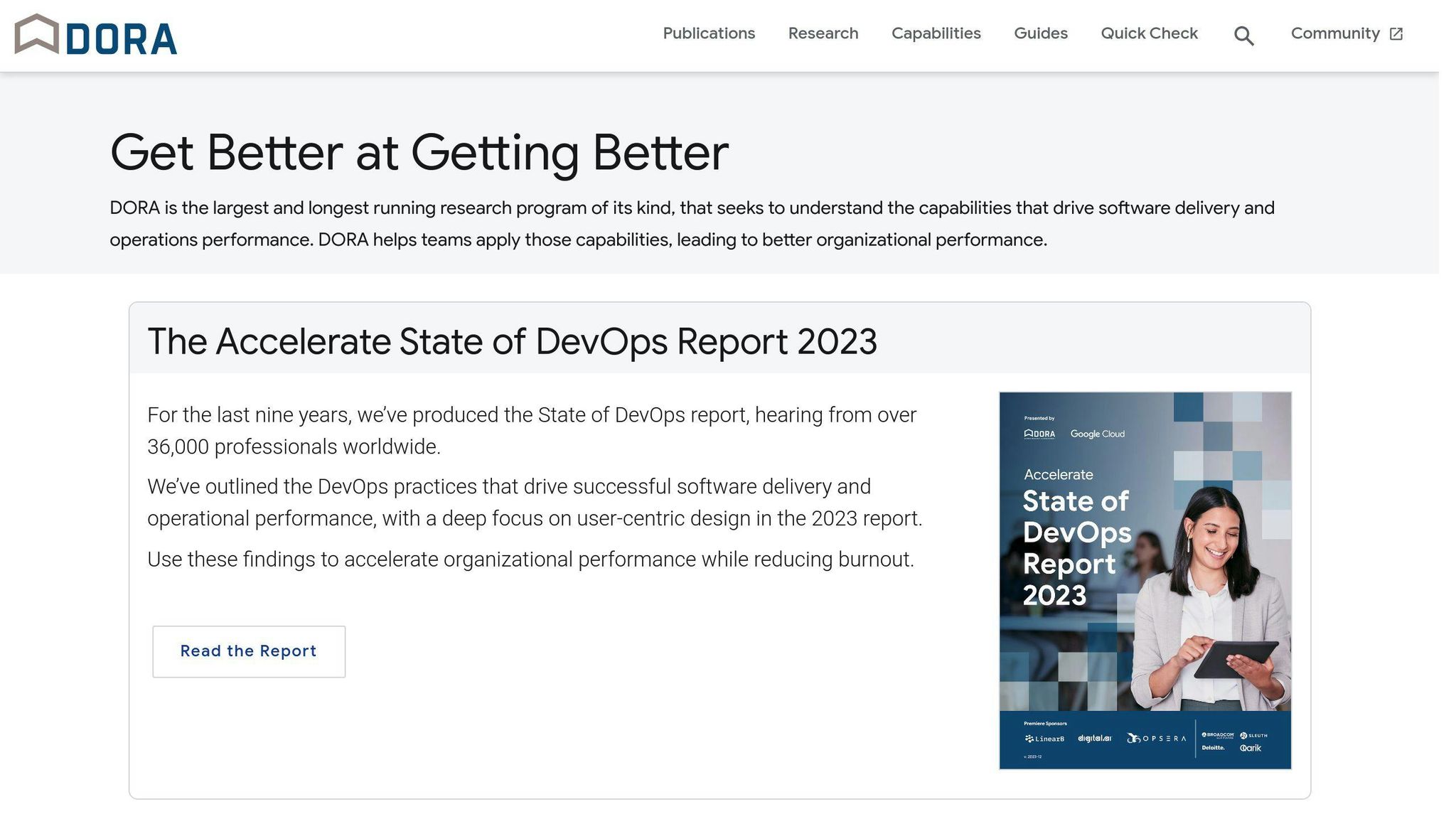This screenshot has width=1456, height=819.
Task: Open the Publications menu
Action: 709,33
